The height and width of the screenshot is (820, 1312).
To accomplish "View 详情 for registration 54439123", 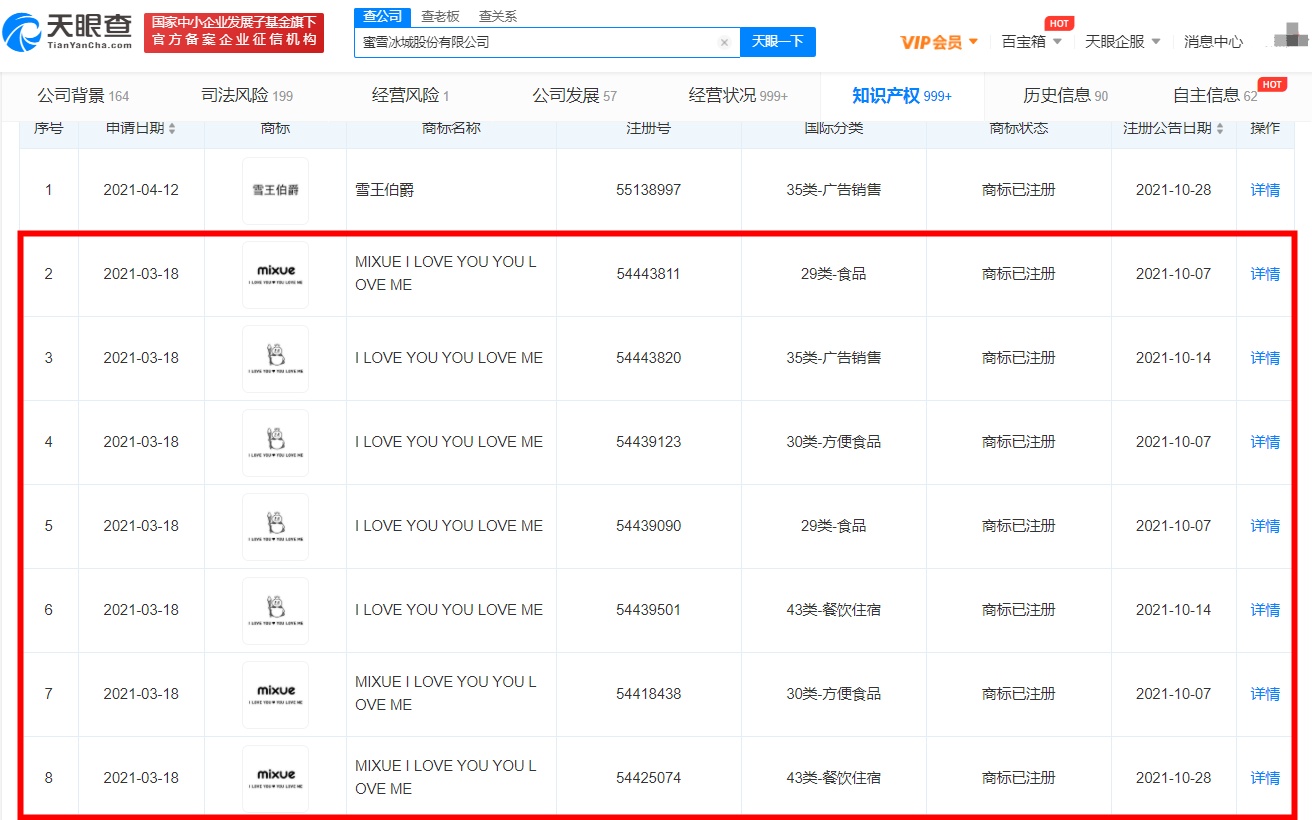I will coord(1265,442).
